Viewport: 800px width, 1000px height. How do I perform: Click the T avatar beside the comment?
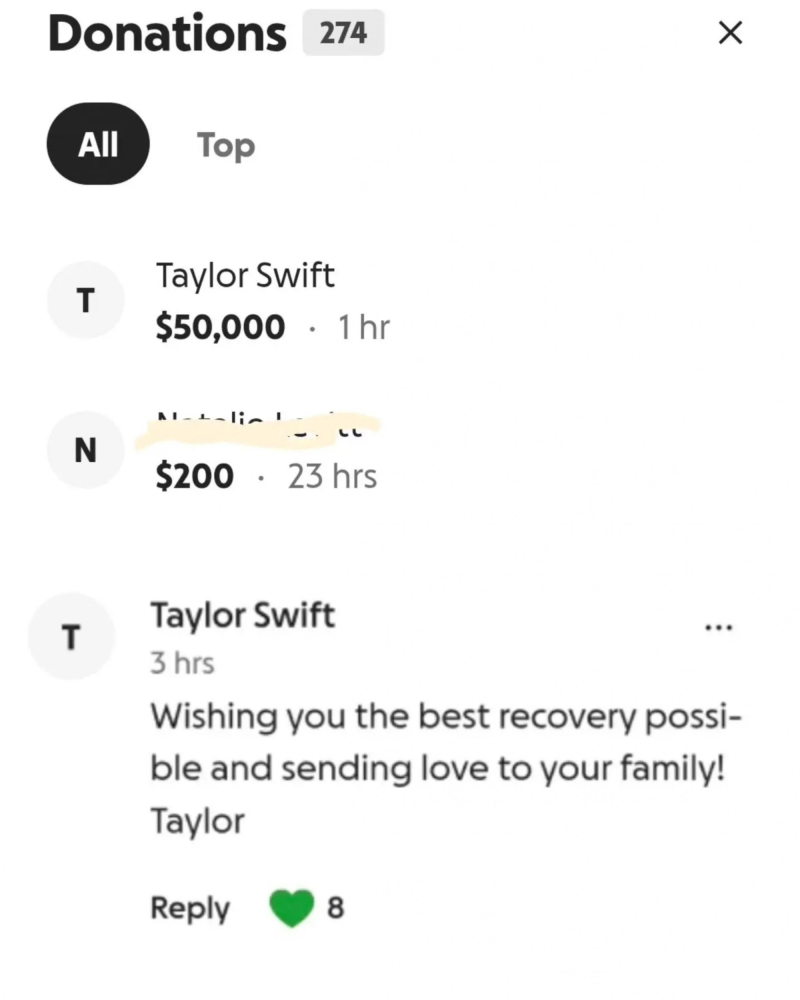point(71,636)
